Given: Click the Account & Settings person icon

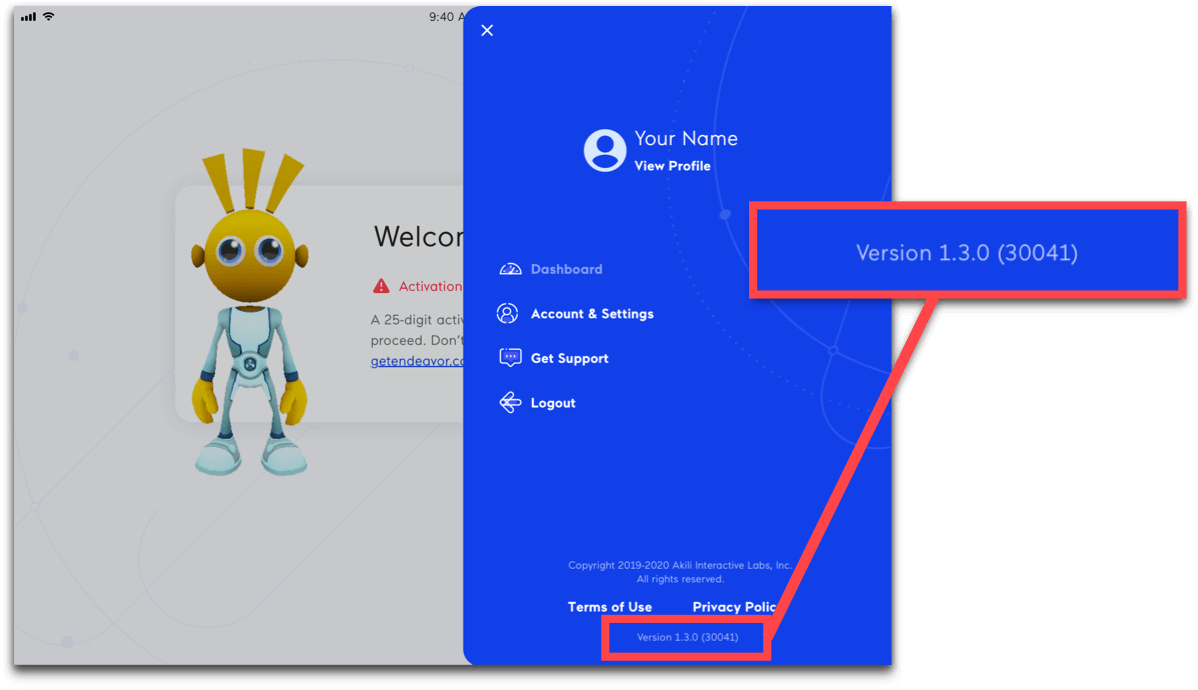Looking at the screenshot, I should pos(507,313).
